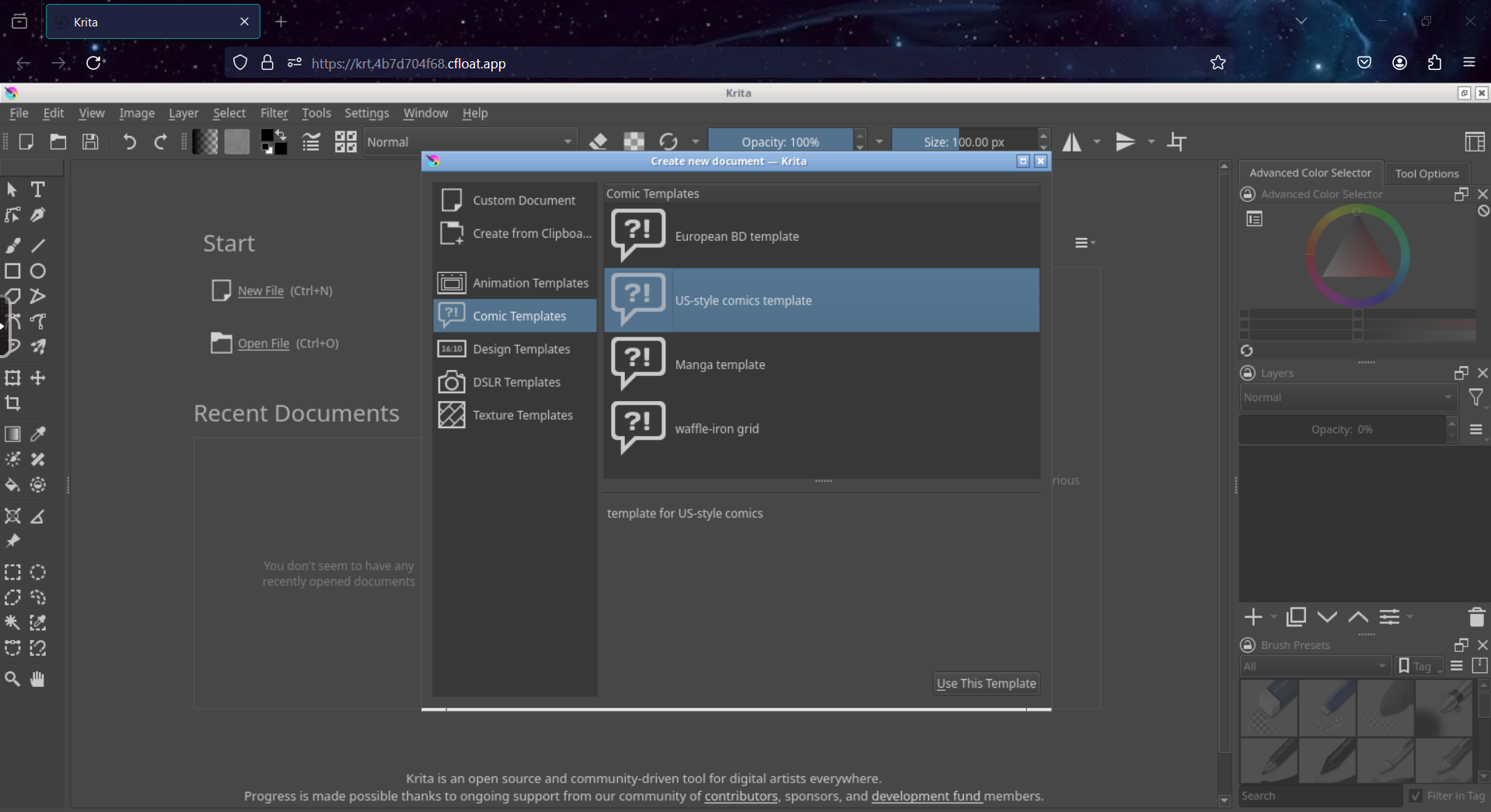Select the Move tool
Viewport: 1491px width, 812px height.
[37, 378]
